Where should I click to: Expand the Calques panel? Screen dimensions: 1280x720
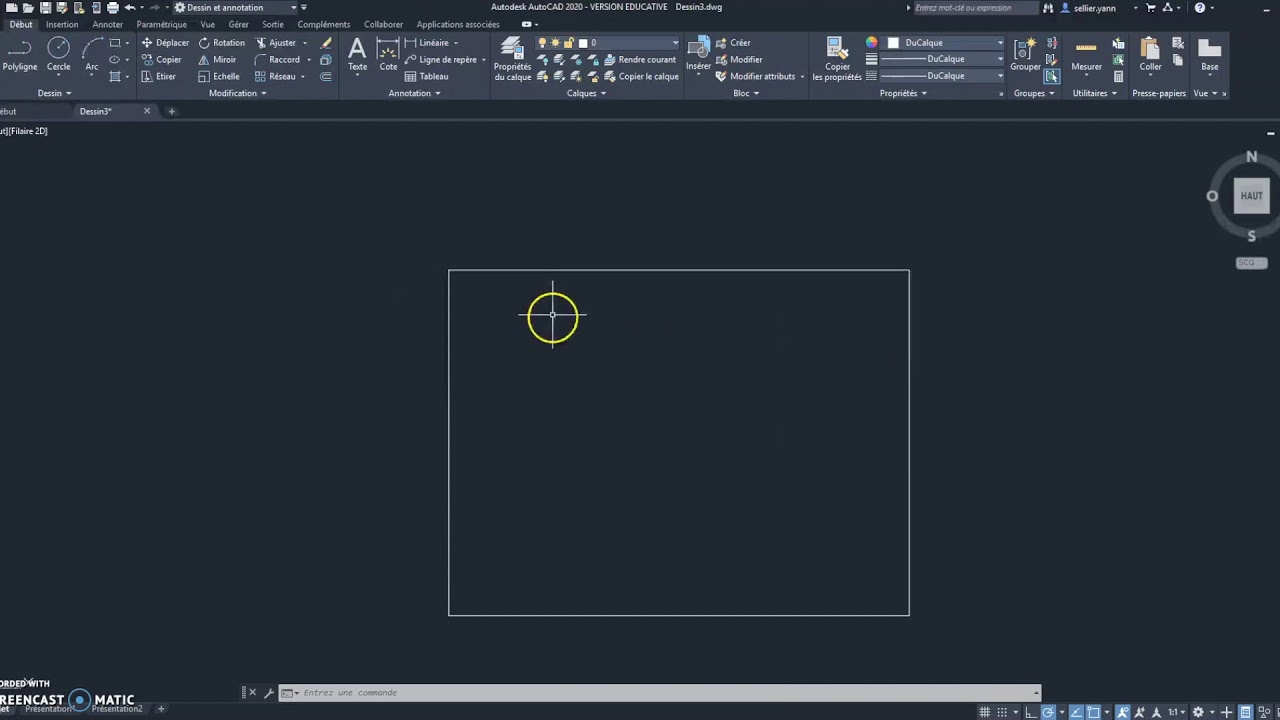(586, 93)
